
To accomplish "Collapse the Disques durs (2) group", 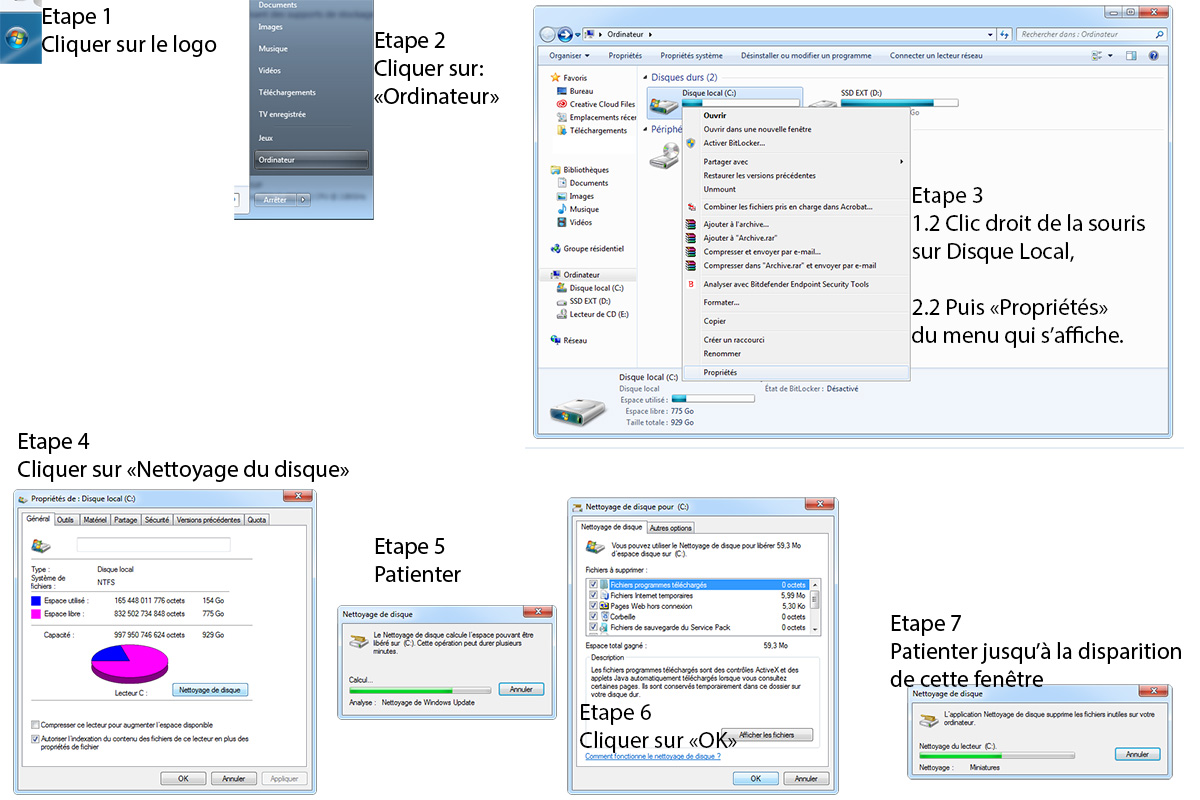I will tap(645, 77).
